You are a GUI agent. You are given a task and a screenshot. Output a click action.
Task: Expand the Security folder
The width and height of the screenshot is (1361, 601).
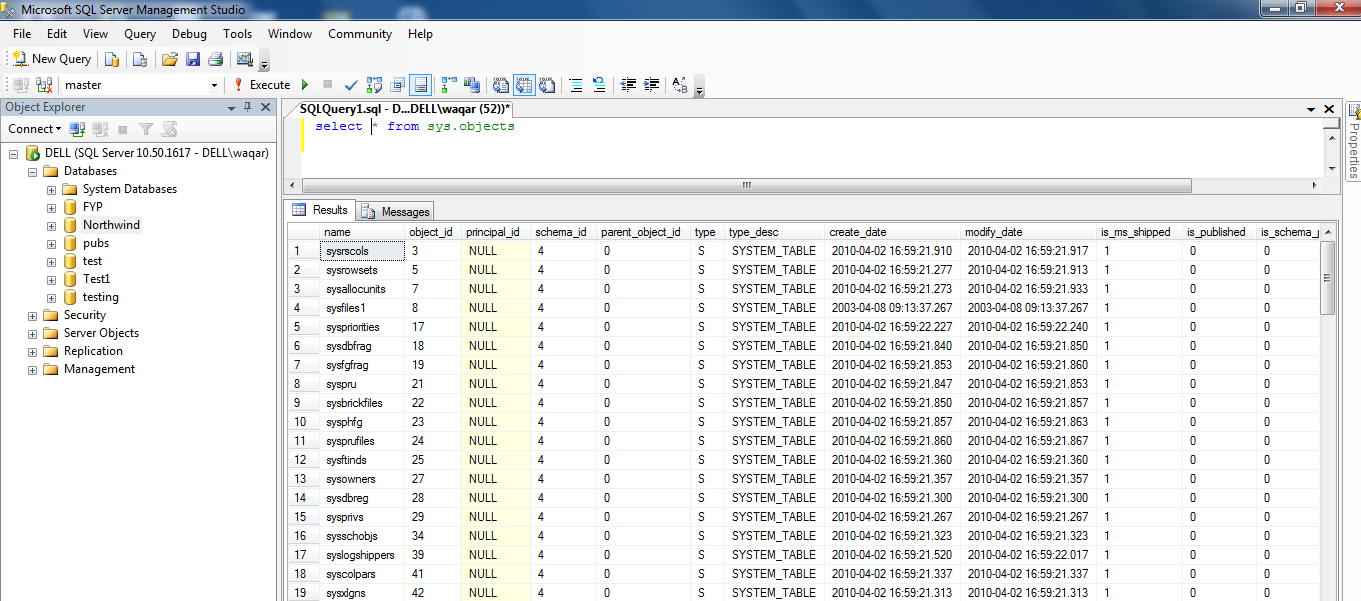33,314
